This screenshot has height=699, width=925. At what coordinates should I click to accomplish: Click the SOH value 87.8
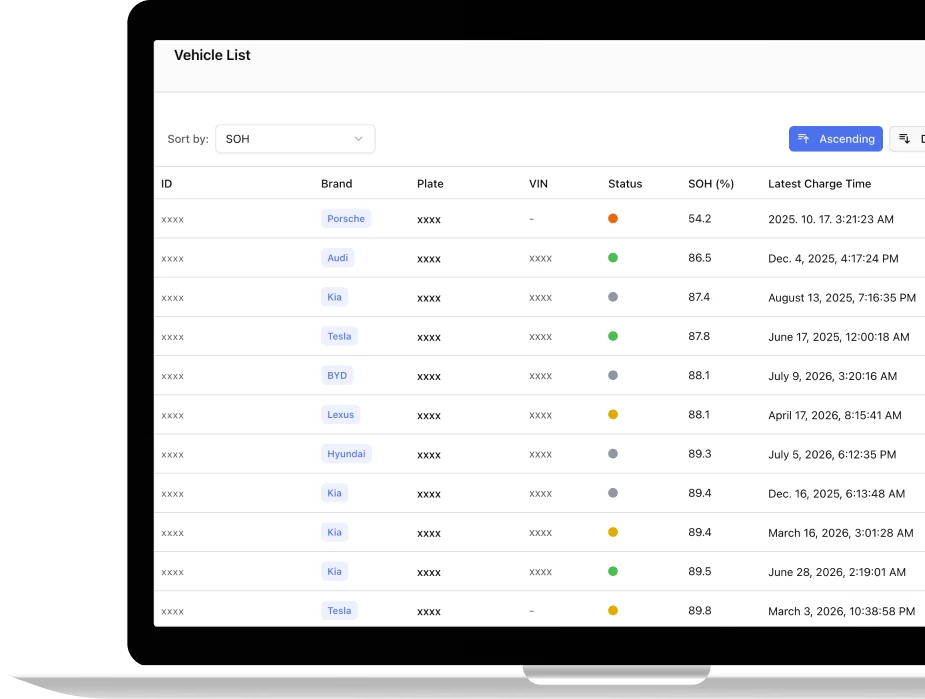[699, 336]
